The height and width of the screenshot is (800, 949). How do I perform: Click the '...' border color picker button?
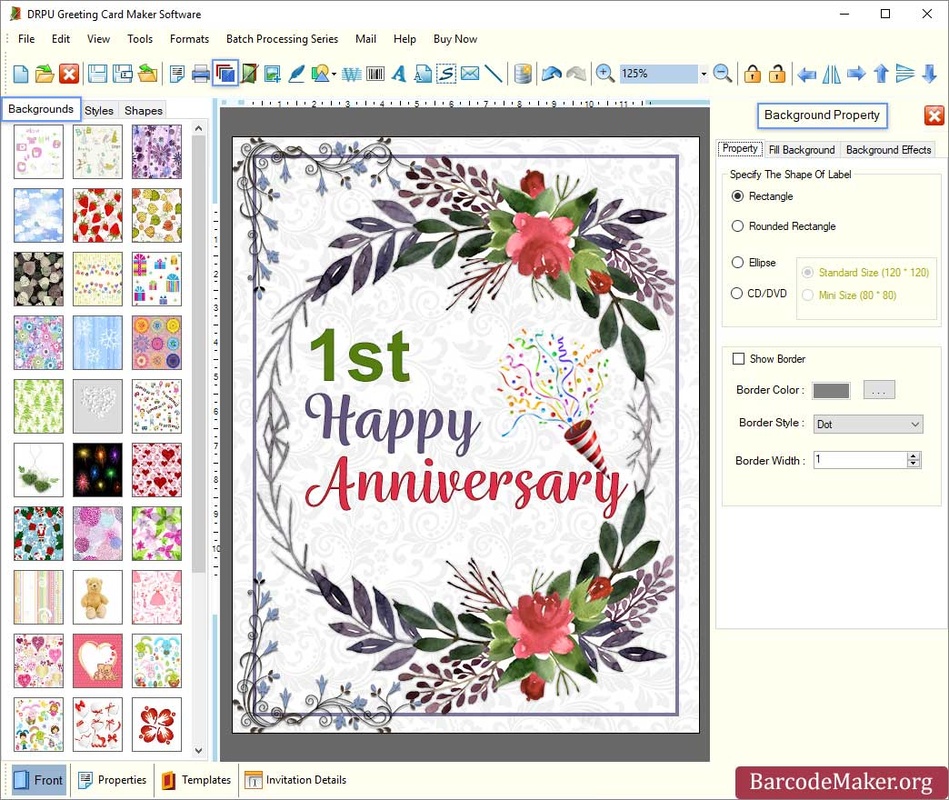[879, 390]
